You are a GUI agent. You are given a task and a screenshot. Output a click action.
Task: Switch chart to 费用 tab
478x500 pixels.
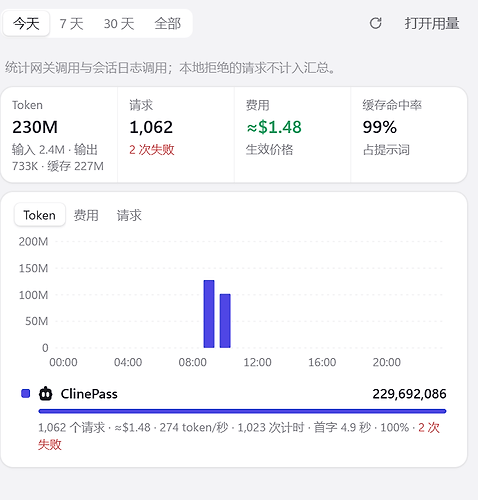click(86, 215)
